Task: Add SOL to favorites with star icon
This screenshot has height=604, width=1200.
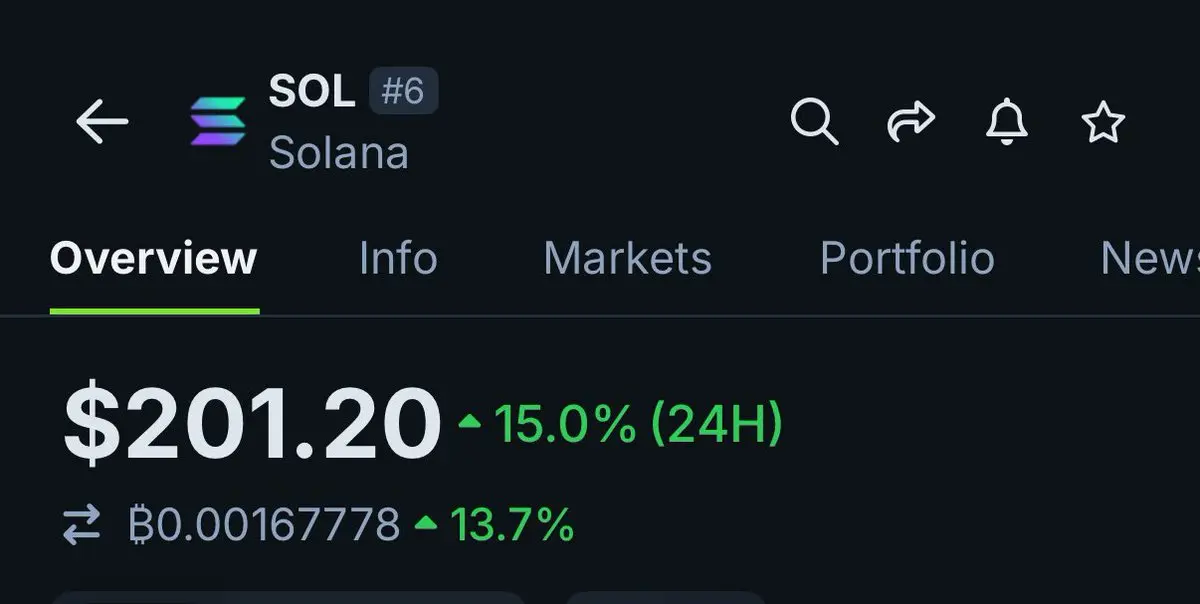Action: [1103, 123]
